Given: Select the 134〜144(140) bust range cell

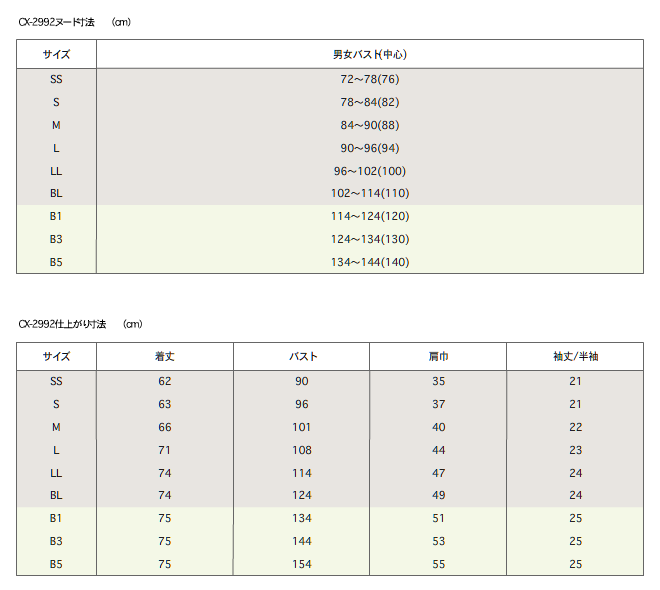Looking at the screenshot, I should 369,262.
